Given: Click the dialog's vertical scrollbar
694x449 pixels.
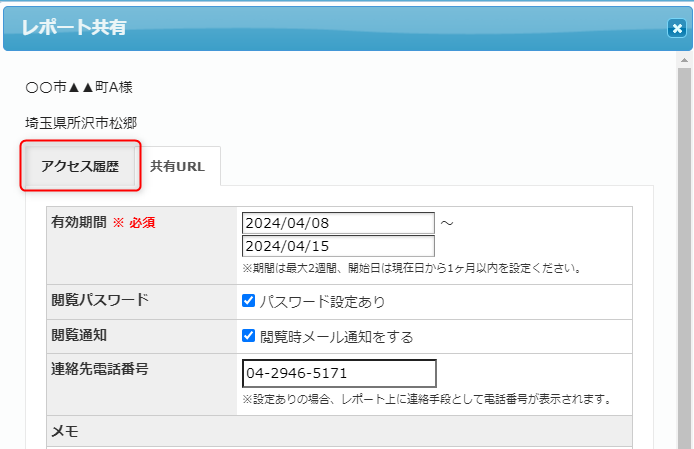Looking at the screenshot, I should 684,250.
